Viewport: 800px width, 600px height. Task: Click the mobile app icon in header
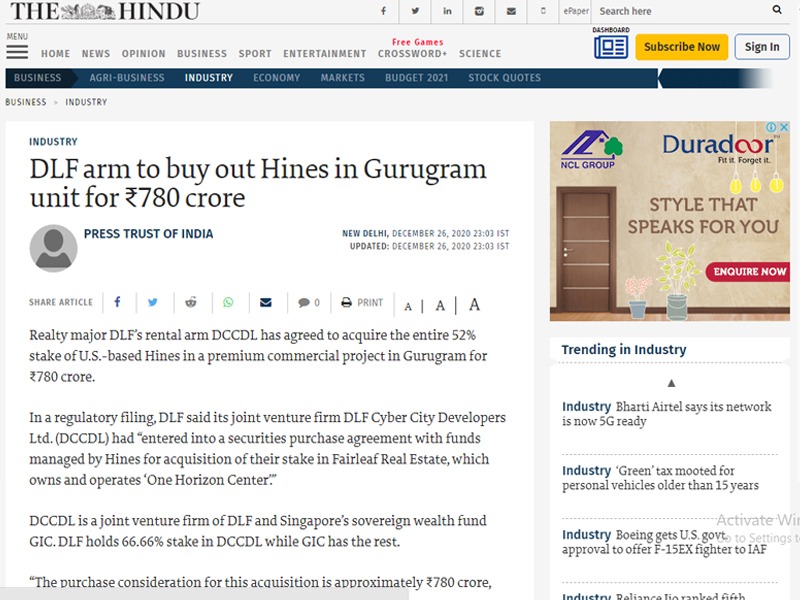click(543, 11)
